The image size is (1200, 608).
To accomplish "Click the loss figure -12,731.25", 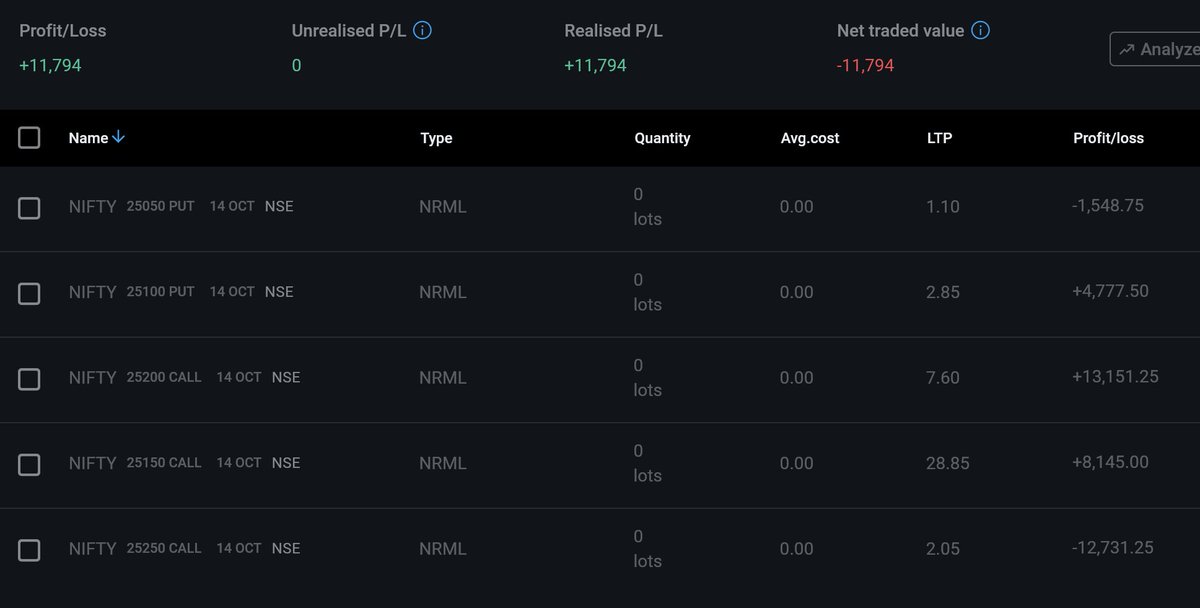I will click(1112, 548).
